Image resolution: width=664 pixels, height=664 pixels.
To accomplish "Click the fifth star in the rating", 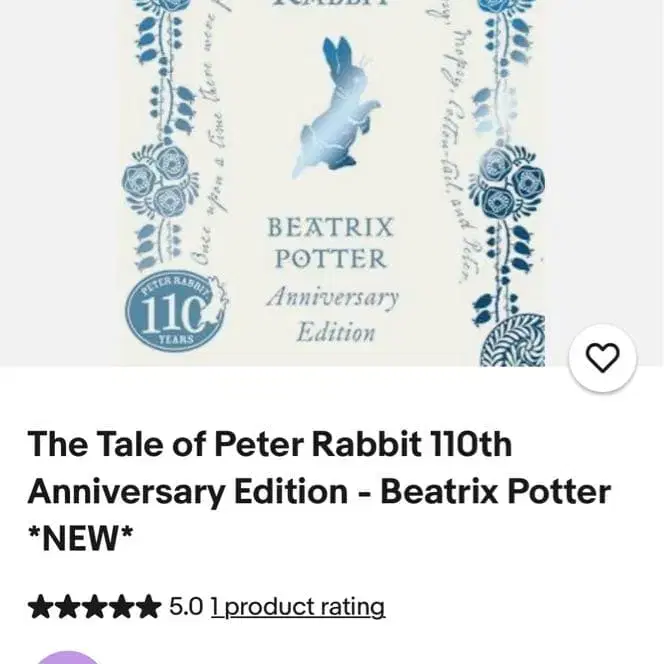I will click(x=148, y=606).
